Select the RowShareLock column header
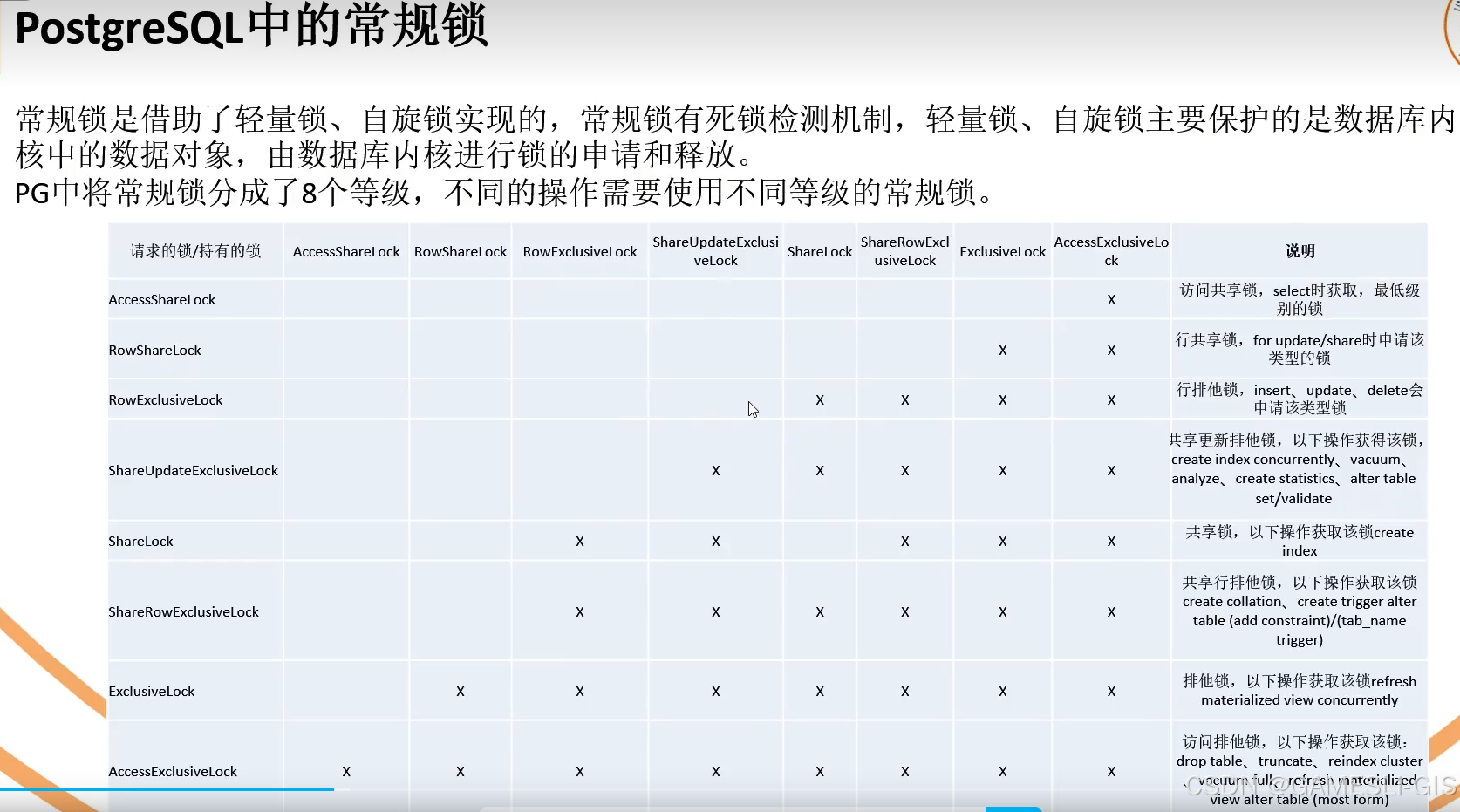The height and width of the screenshot is (812, 1460). tap(461, 251)
